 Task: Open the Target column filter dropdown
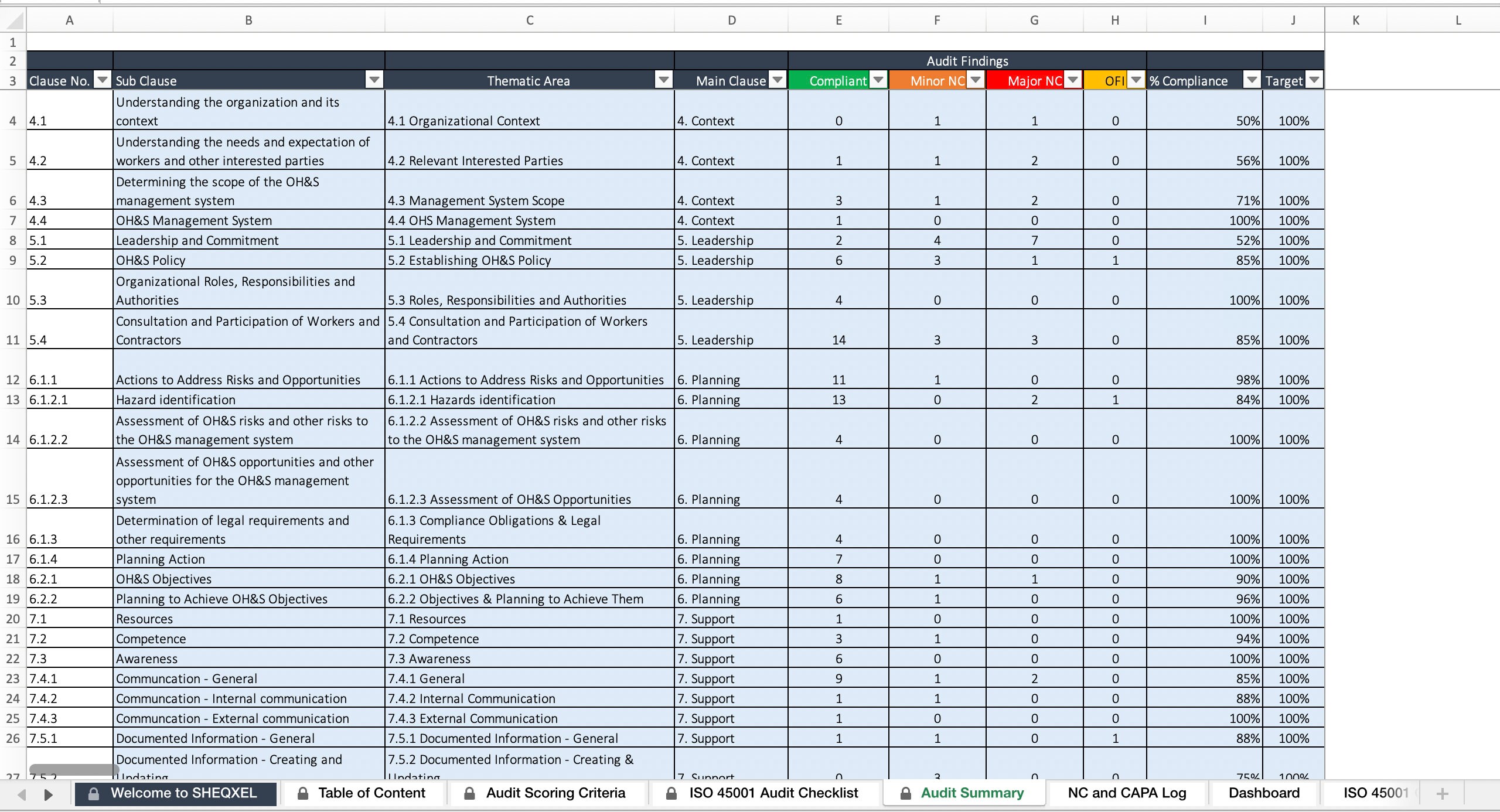[1314, 80]
